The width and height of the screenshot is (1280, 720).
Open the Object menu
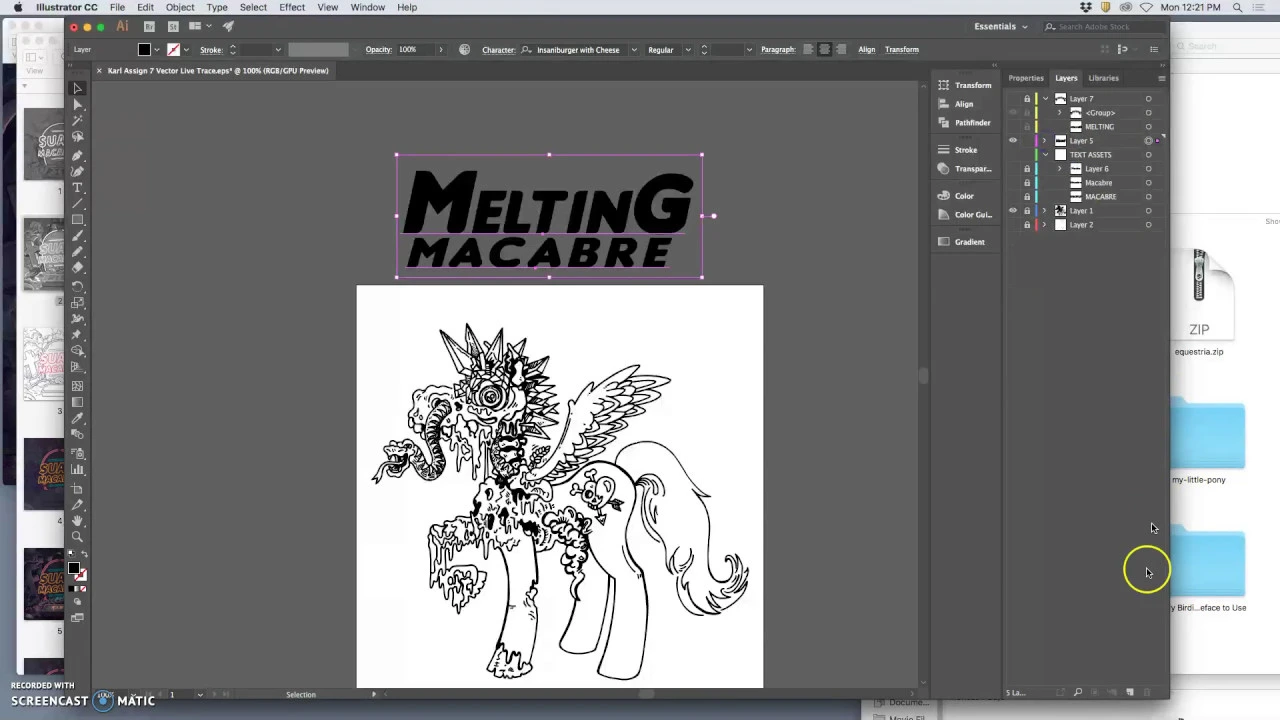(180, 7)
